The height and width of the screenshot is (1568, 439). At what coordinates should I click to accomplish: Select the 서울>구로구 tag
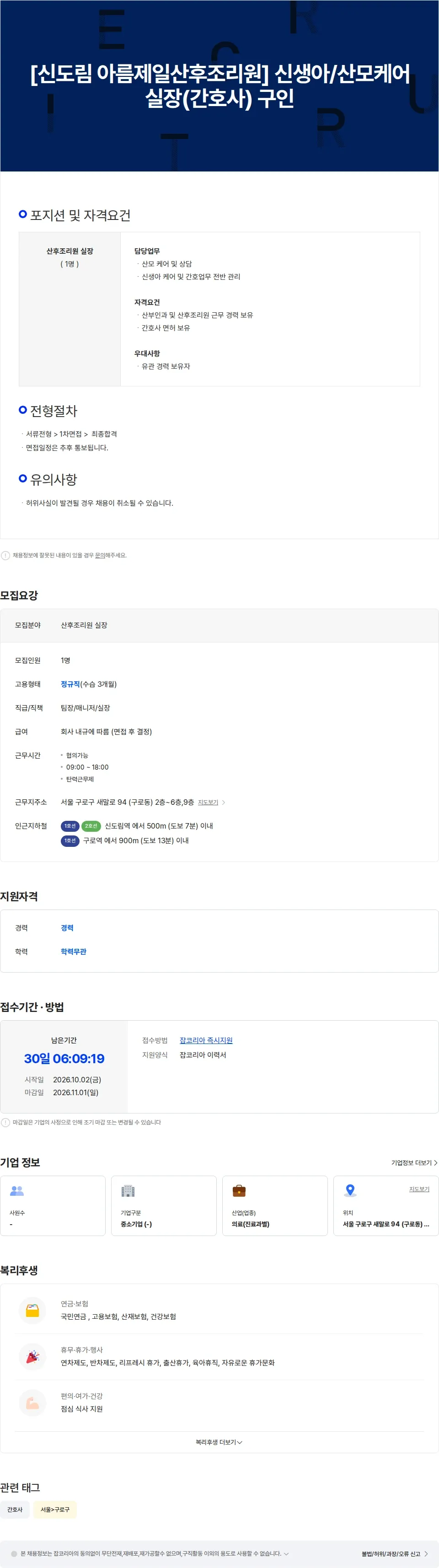pos(55,1509)
